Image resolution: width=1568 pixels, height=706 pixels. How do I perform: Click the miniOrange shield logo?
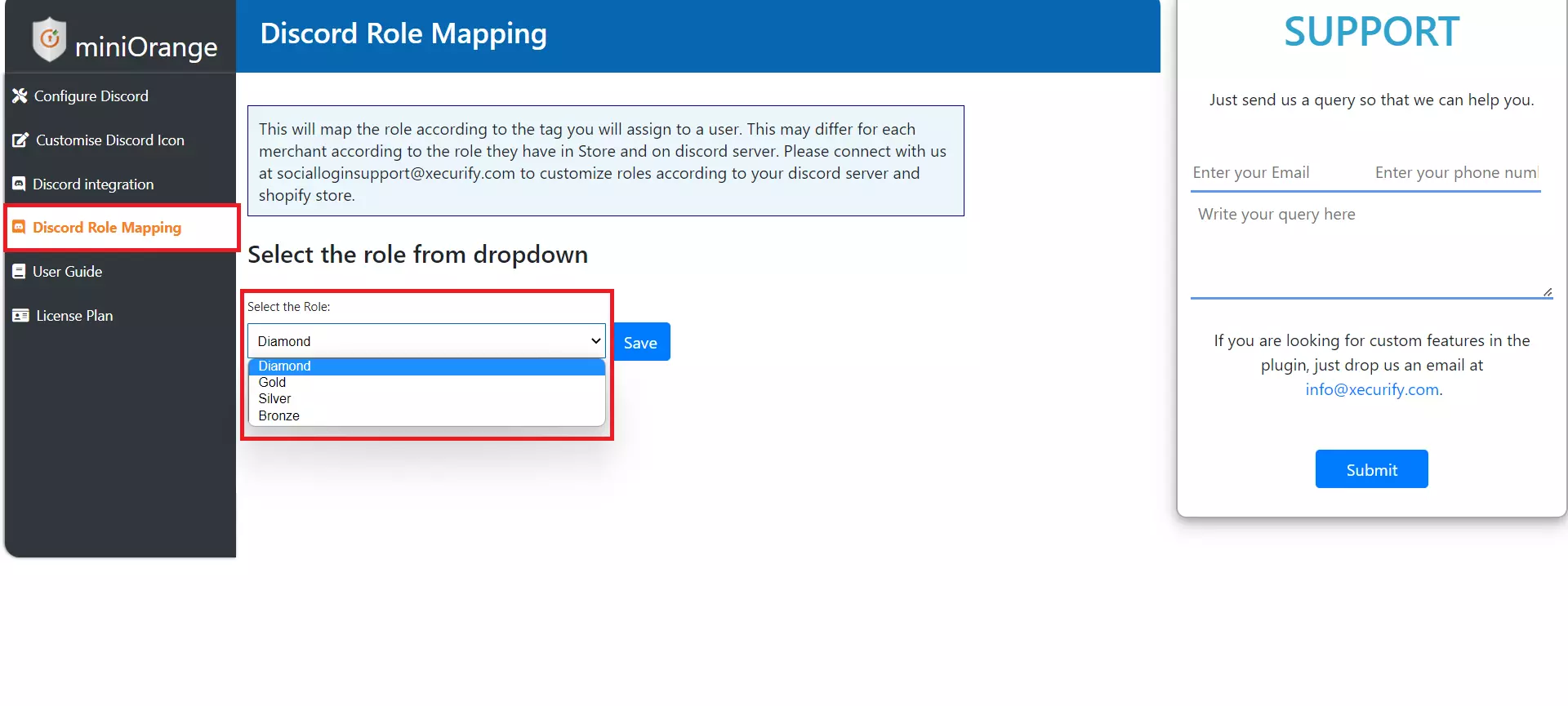pos(50,38)
